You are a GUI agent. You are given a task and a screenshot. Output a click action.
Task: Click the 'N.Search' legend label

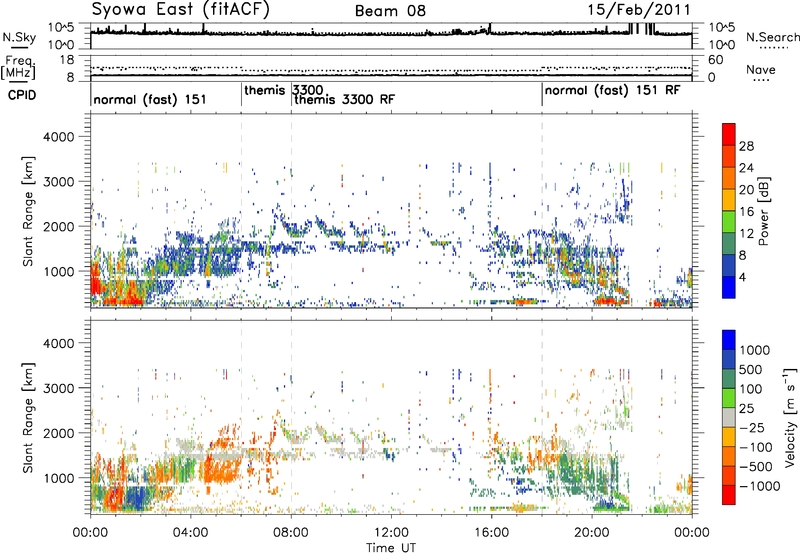pos(772,37)
